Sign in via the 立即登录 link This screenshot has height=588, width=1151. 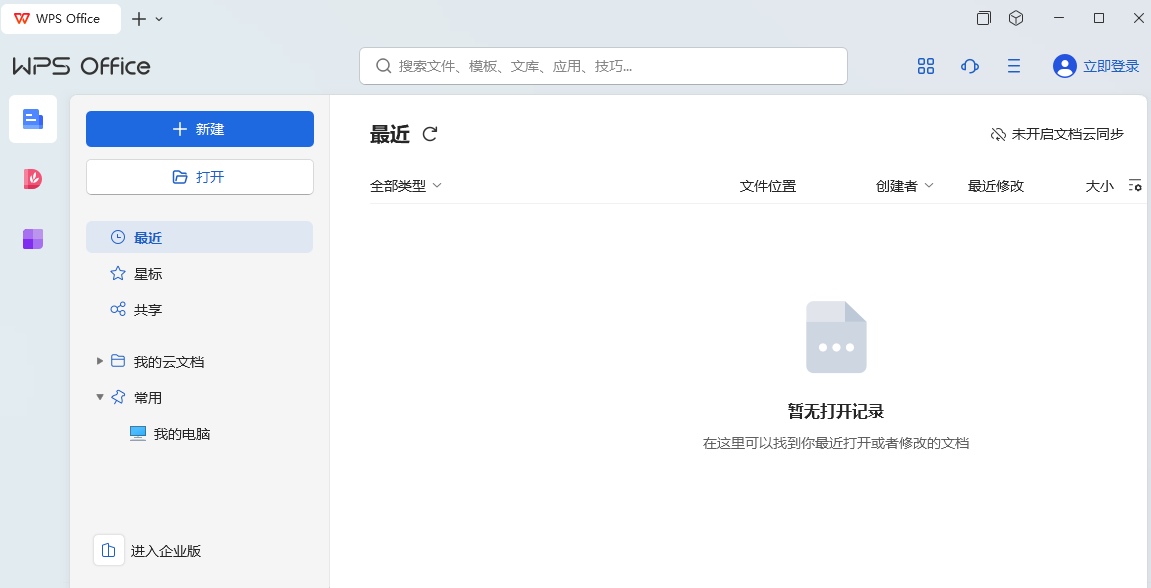click(x=1108, y=66)
